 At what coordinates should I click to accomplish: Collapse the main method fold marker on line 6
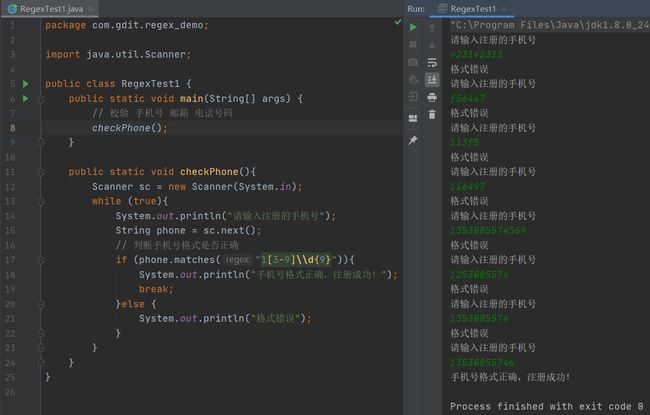click(x=41, y=99)
